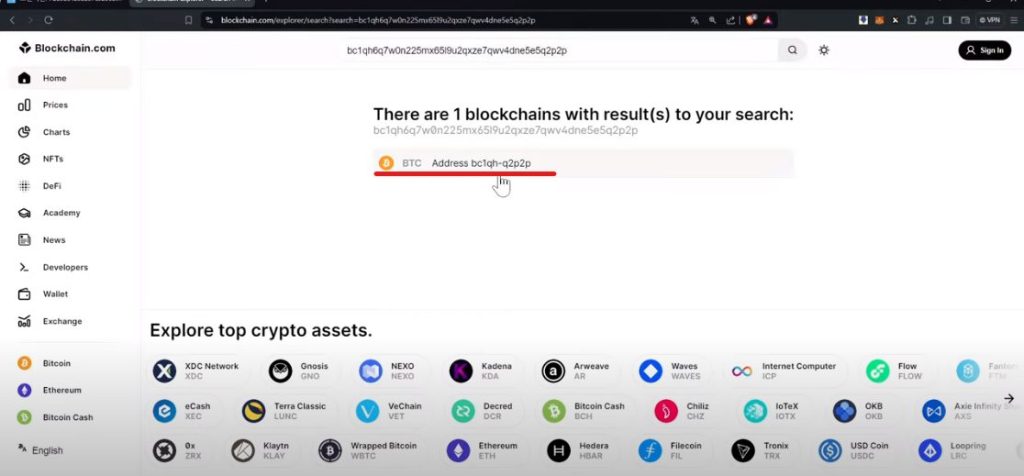The width and height of the screenshot is (1024, 476).
Task: Click the Developers terminal icon
Action: pyautogui.click(x=25, y=267)
